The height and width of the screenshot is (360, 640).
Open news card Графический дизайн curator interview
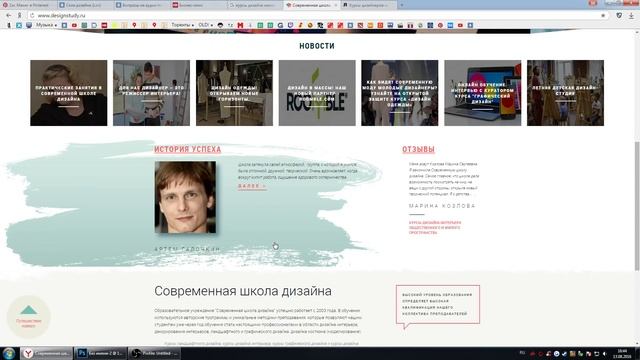point(482,93)
